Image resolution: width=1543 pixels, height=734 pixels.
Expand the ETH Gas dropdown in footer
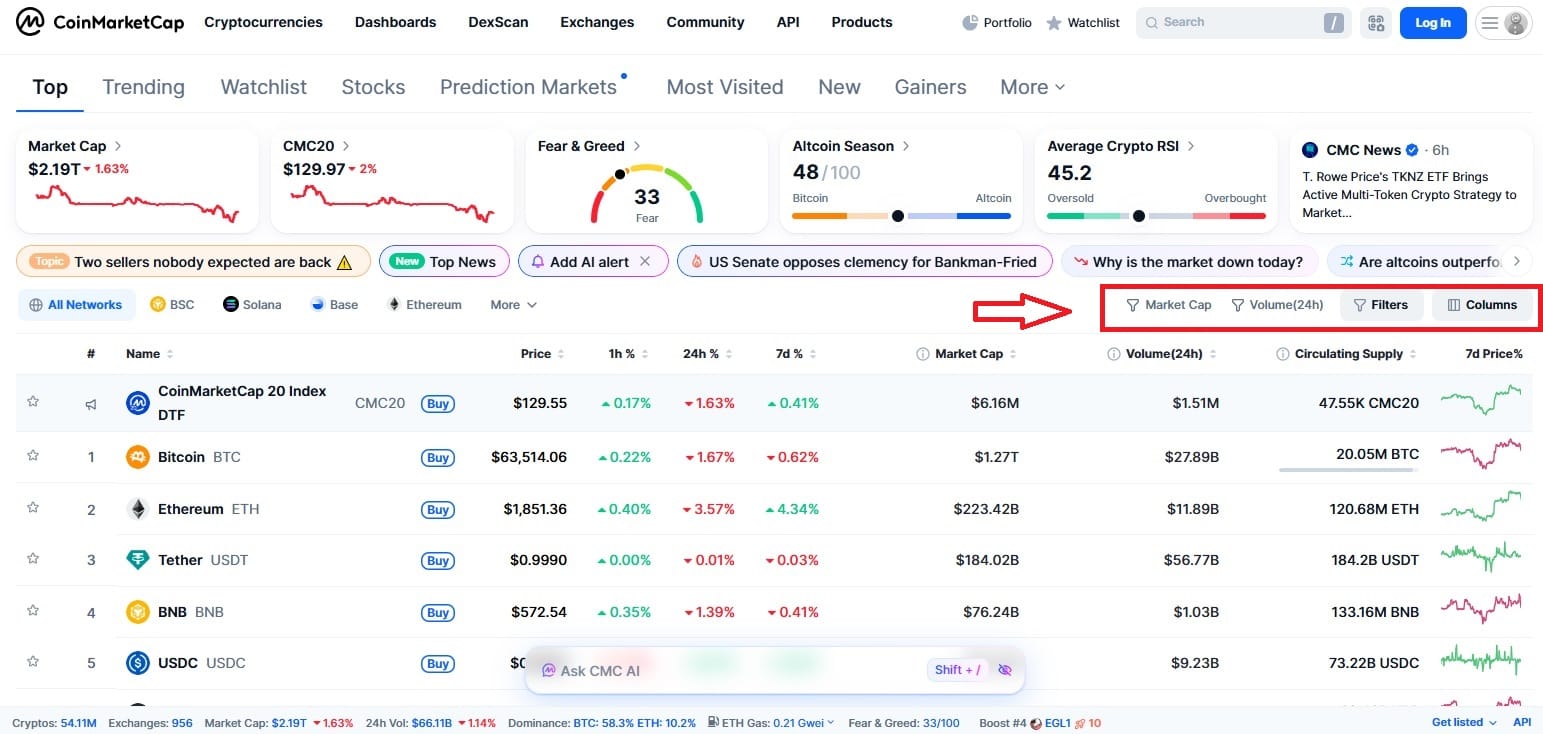[x=773, y=723]
